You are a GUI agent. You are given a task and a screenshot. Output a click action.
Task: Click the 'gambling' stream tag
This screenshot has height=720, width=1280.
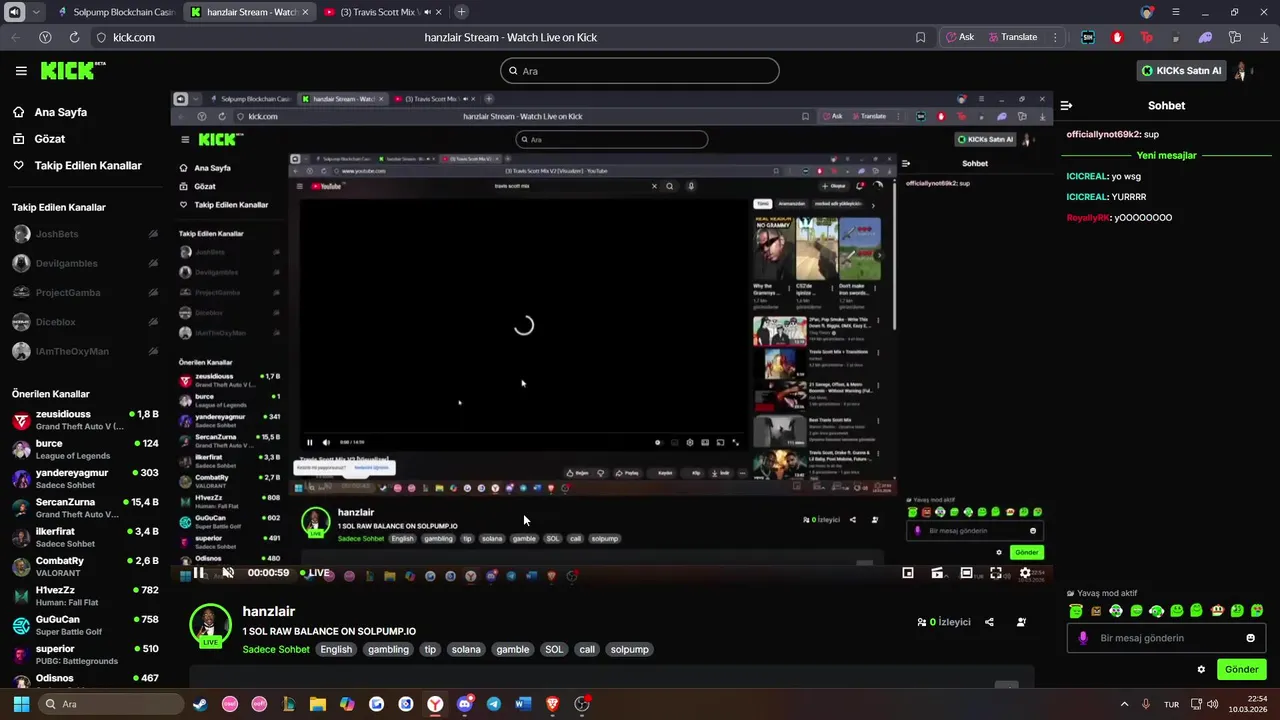(x=388, y=649)
